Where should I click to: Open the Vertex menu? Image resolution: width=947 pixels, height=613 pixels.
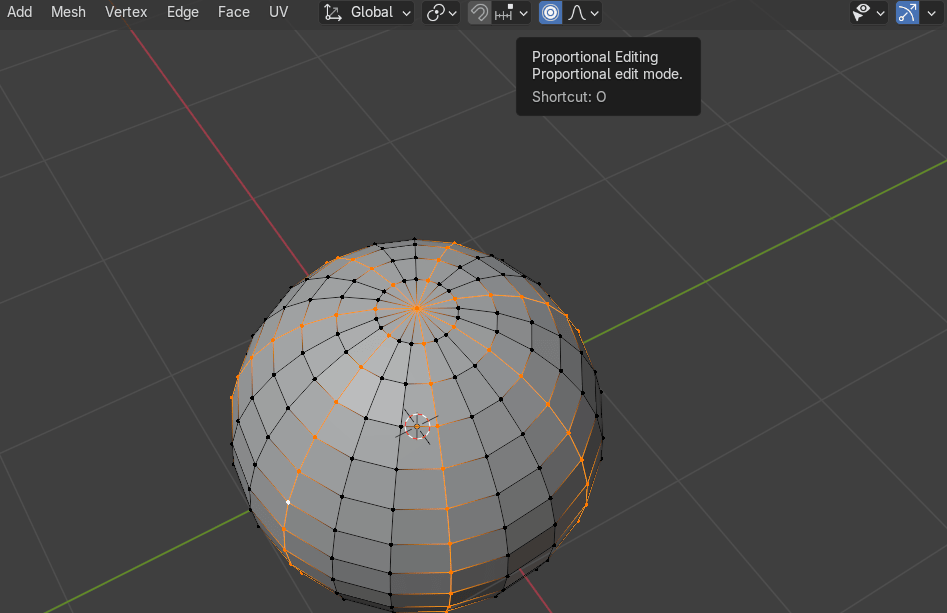tap(126, 12)
